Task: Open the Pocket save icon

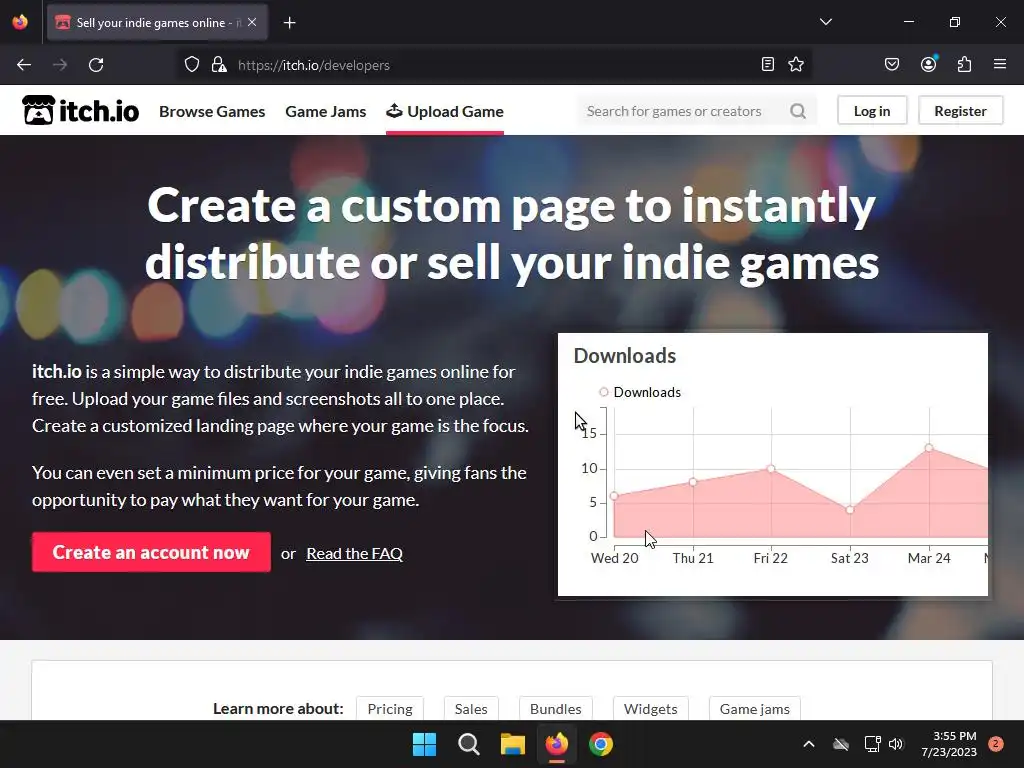Action: pos(891,64)
